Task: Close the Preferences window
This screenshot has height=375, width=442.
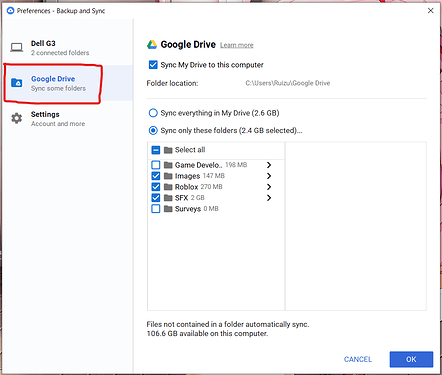Action: point(431,11)
